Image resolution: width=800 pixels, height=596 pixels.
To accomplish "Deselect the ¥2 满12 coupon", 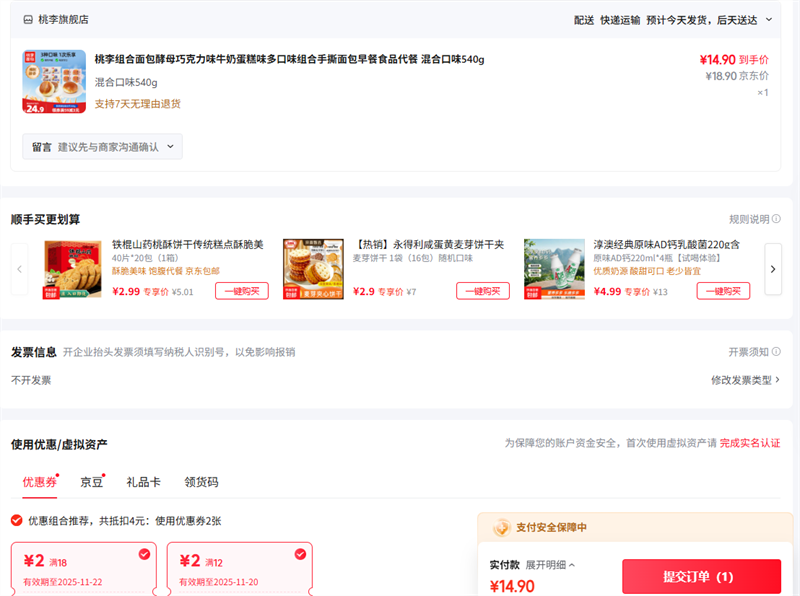I will coord(300,554).
